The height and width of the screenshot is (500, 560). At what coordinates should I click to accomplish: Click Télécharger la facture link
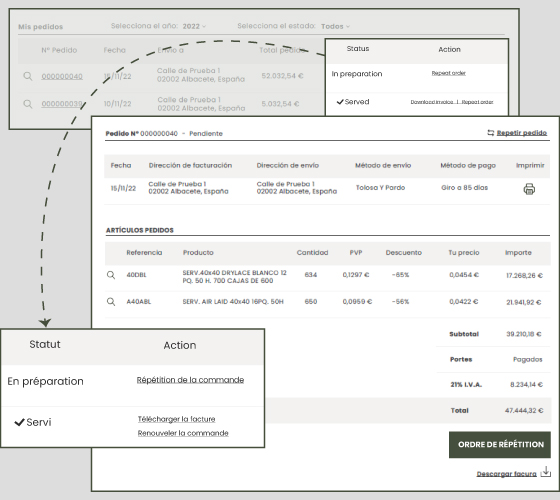pos(176,419)
